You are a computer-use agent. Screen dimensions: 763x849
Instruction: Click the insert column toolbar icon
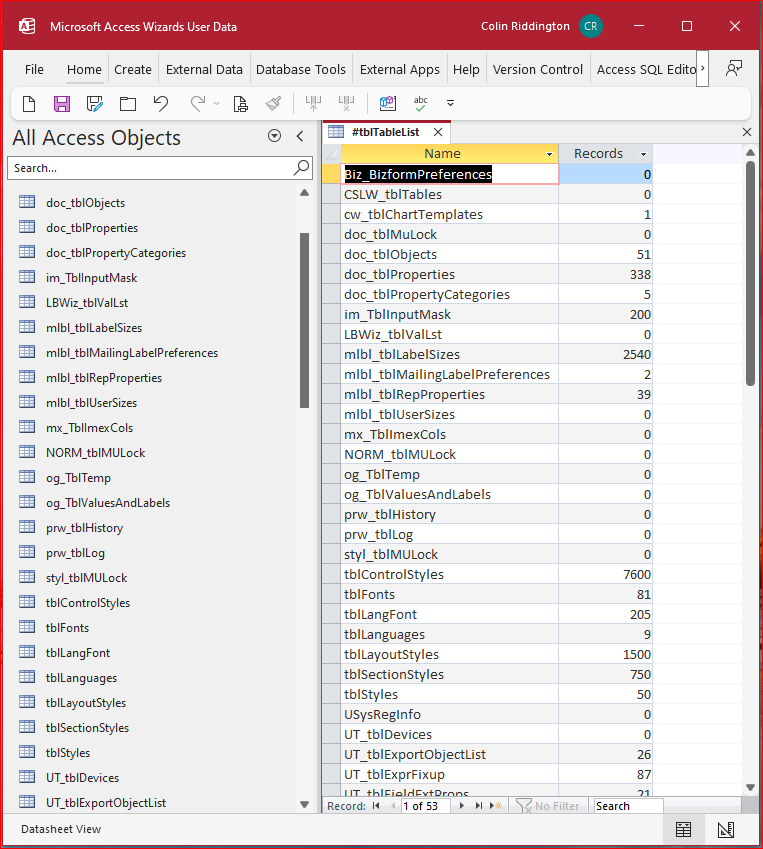[313, 103]
